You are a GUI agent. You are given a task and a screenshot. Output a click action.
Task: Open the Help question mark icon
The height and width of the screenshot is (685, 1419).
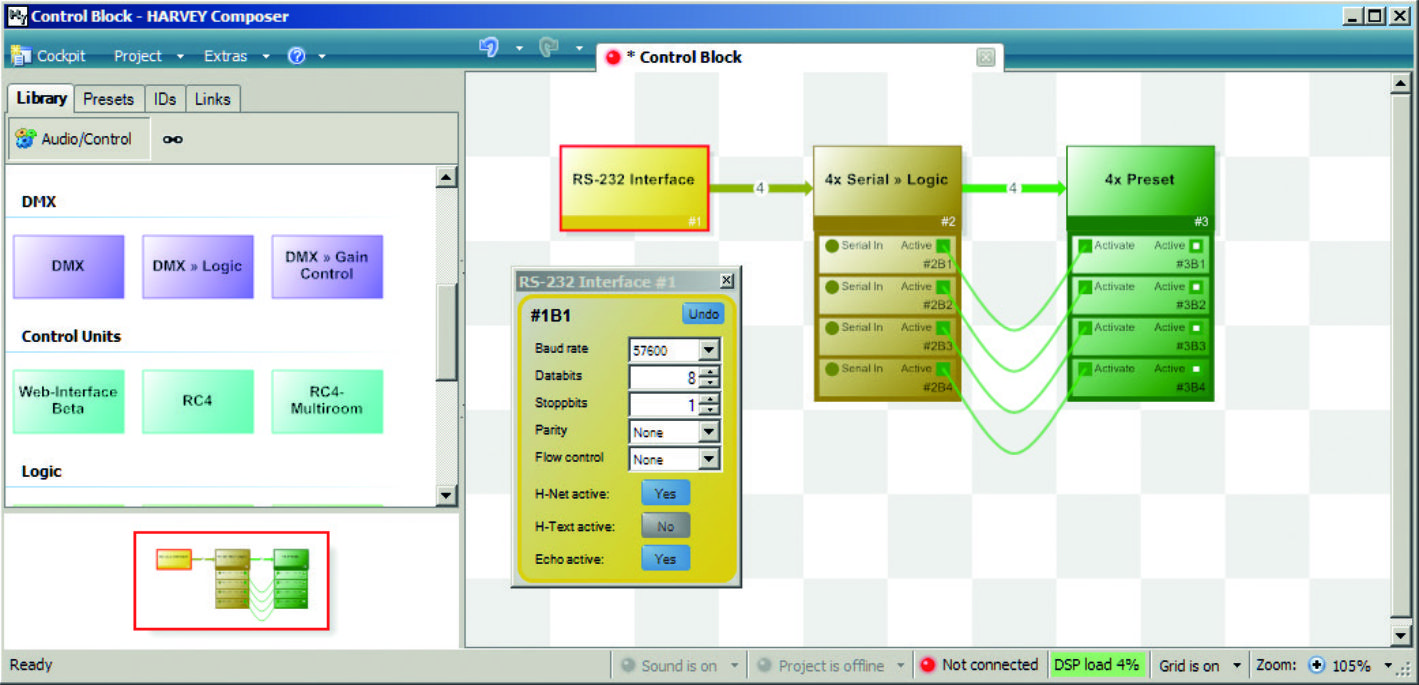pyautogui.click(x=296, y=56)
